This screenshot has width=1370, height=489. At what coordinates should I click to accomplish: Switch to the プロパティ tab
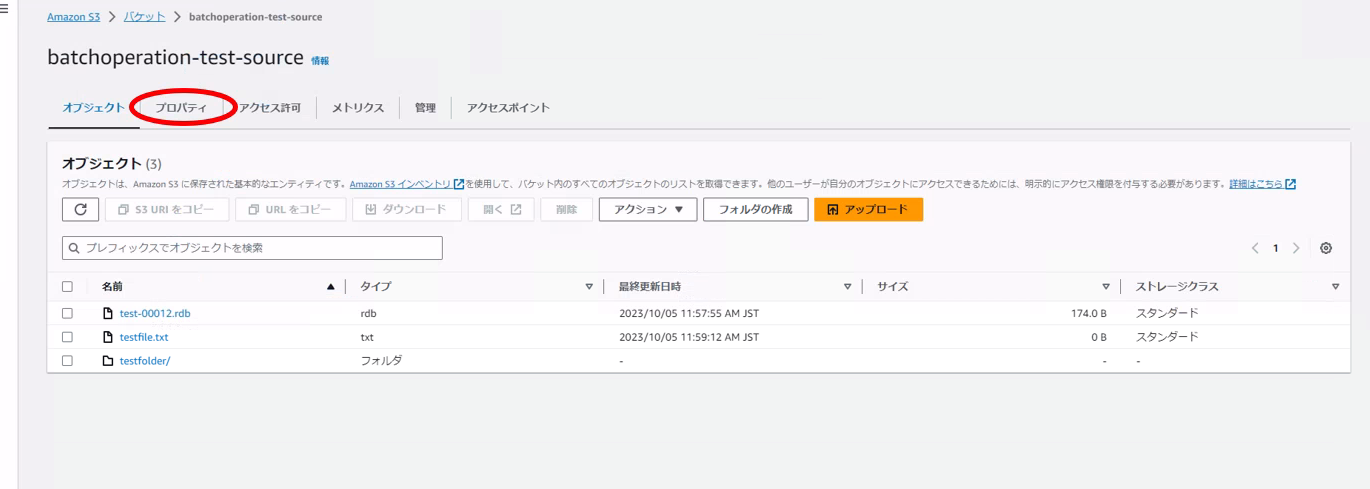tap(181, 108)
